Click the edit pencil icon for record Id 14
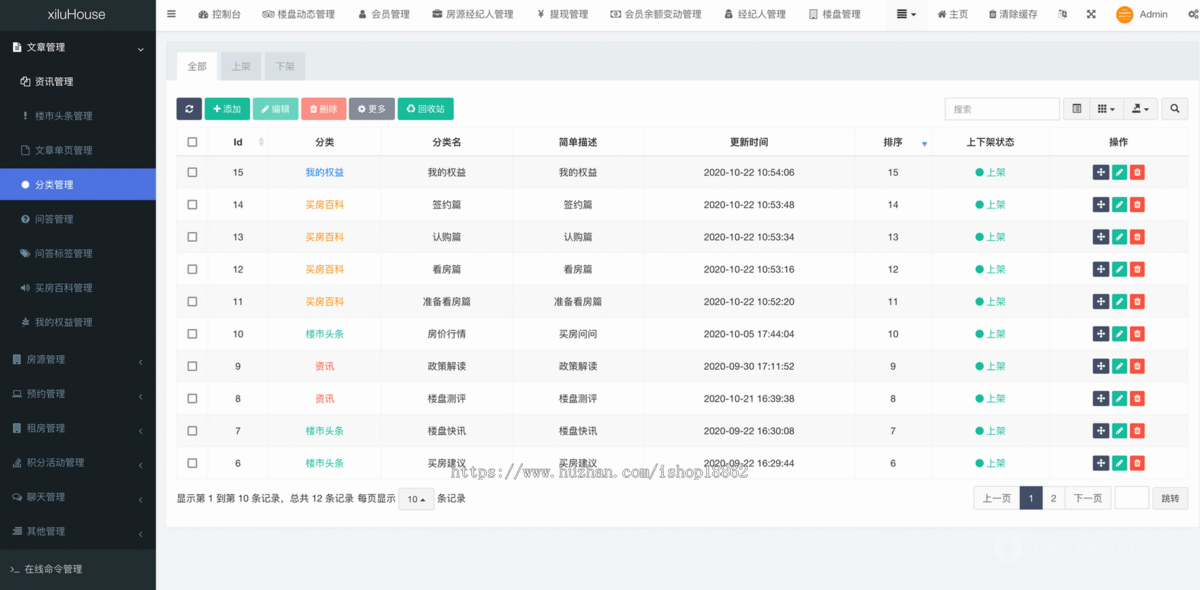 pyautogui.click(x=1119, y=204)
